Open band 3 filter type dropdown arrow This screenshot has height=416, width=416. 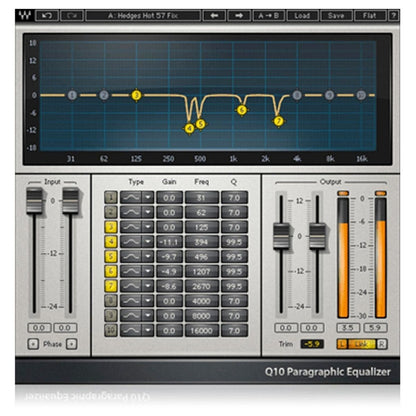pyautogui.click(x=148, y=227)
